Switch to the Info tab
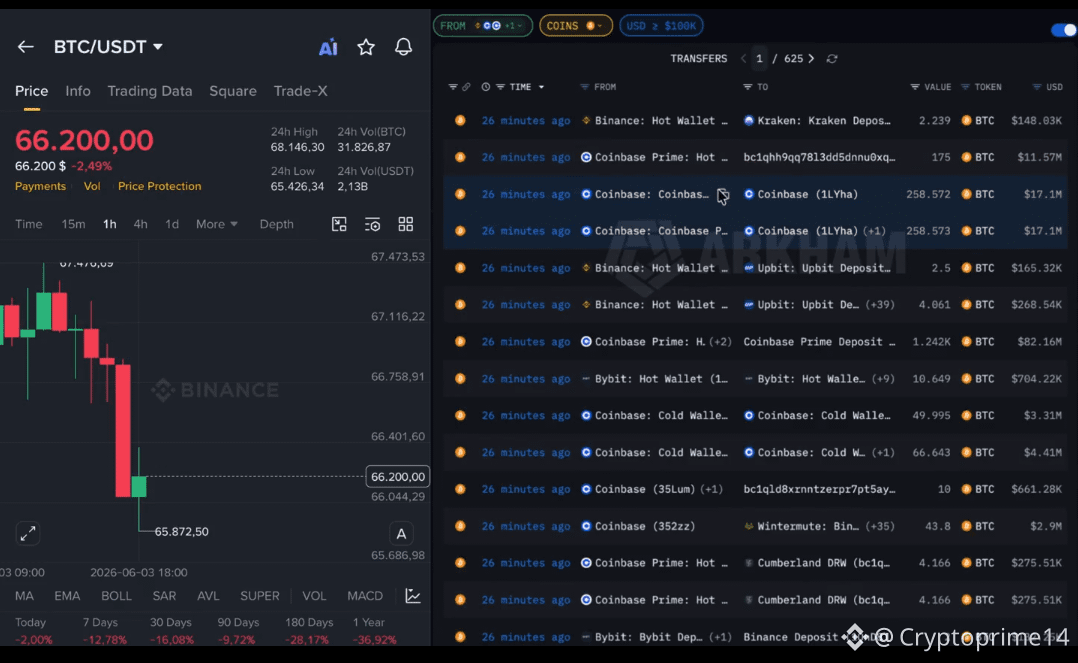This screenshot has height=663, width=1078. click(x=78, y=91)
